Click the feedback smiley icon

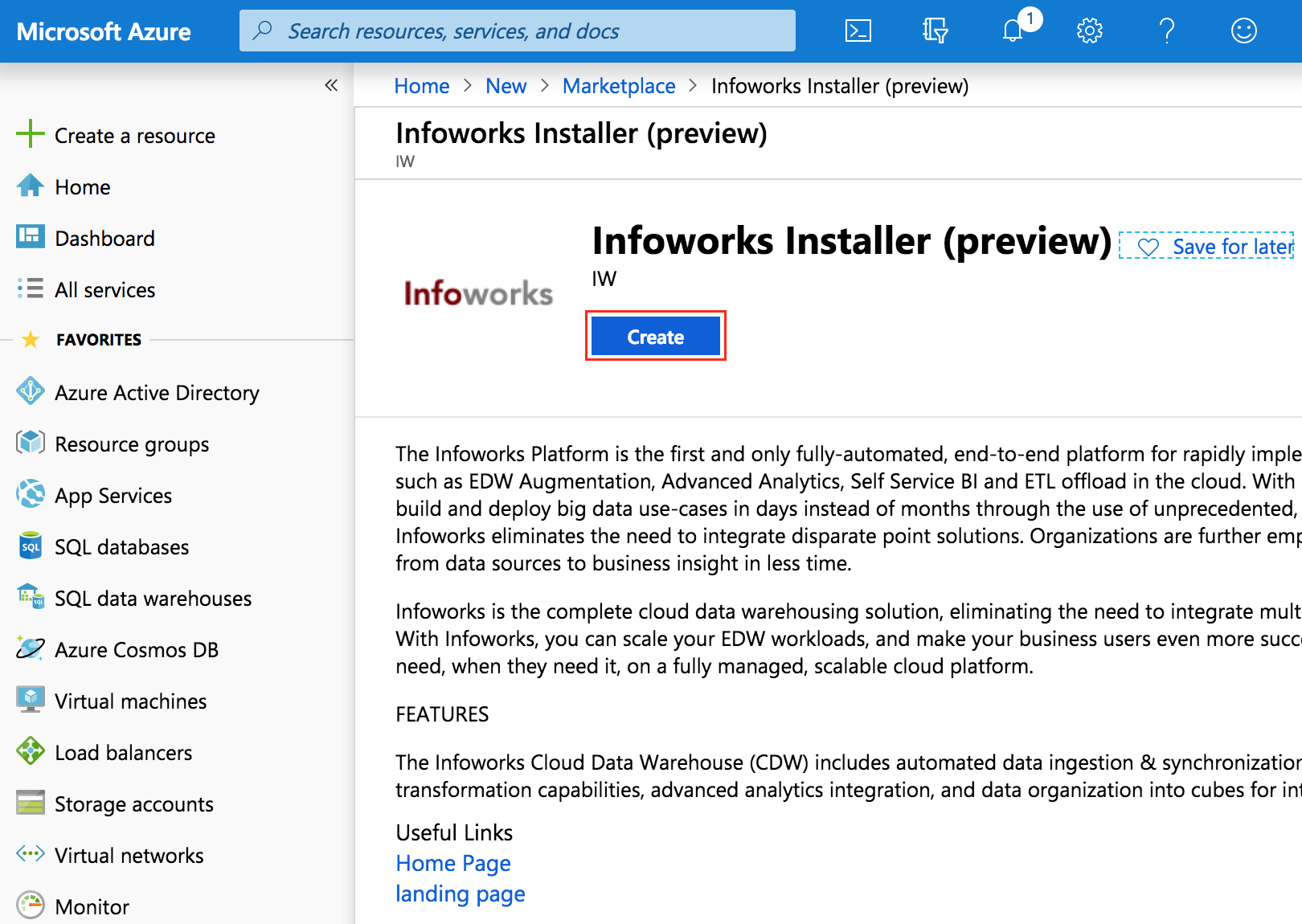[x=1243, y=31]
